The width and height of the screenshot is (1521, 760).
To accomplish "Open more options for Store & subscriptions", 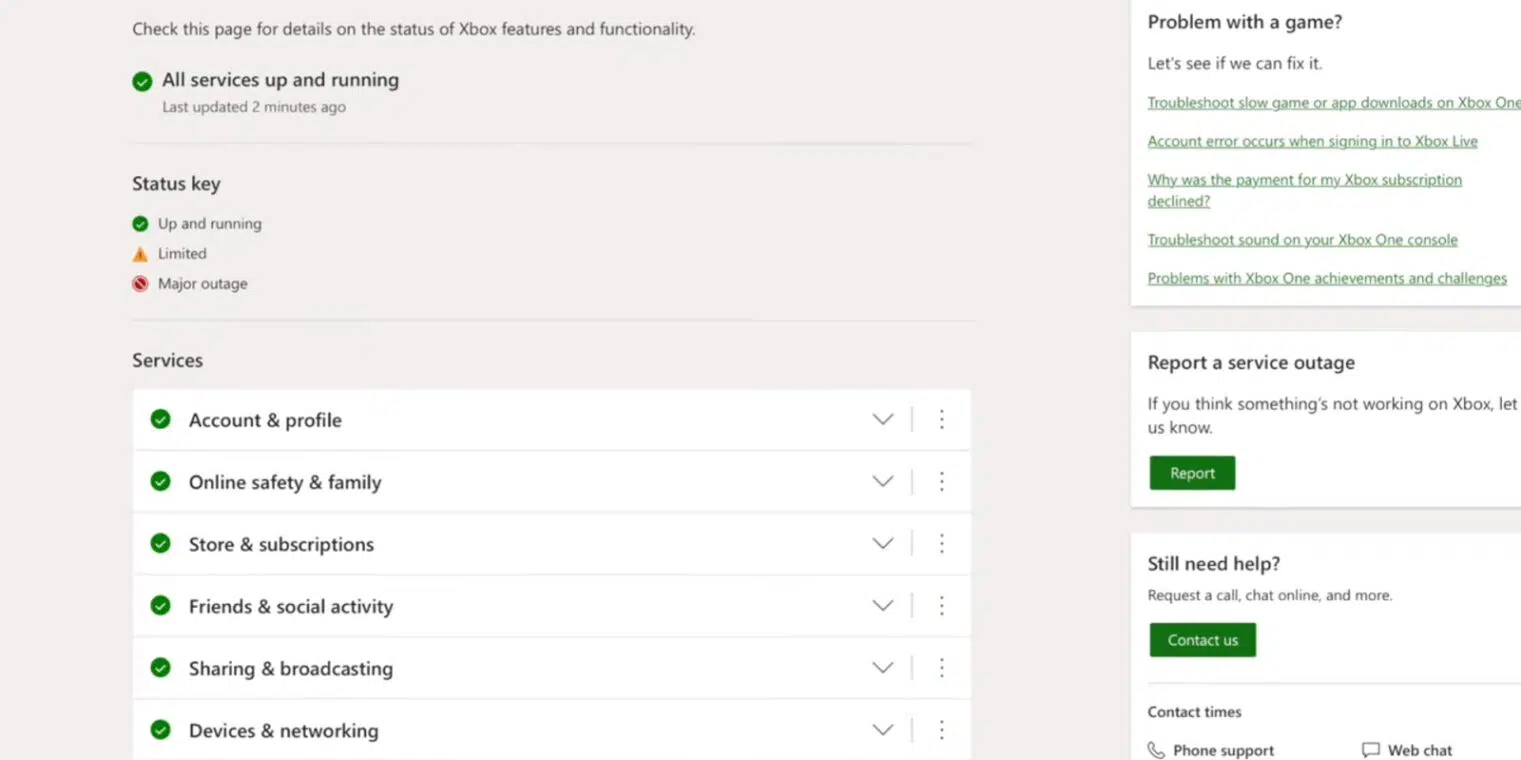I will point(941,544).
